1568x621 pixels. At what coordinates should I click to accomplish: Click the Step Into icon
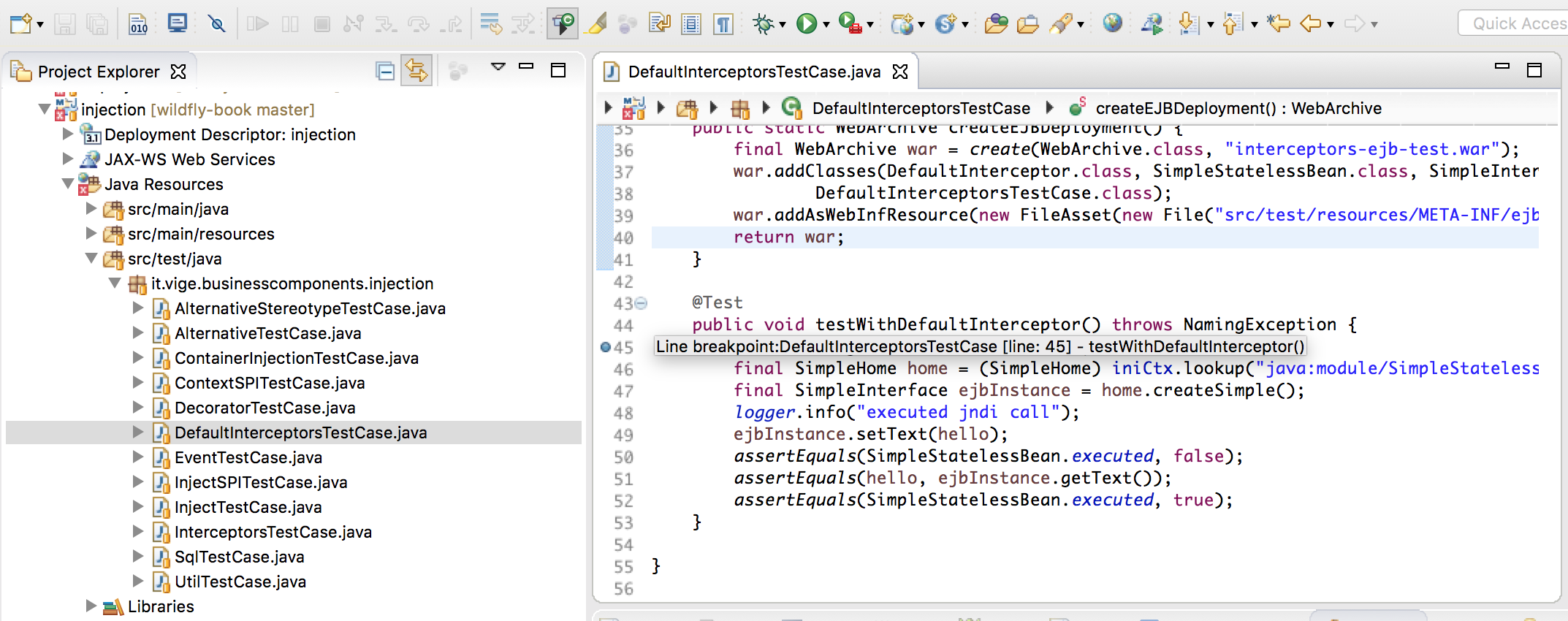coord(386,24)
